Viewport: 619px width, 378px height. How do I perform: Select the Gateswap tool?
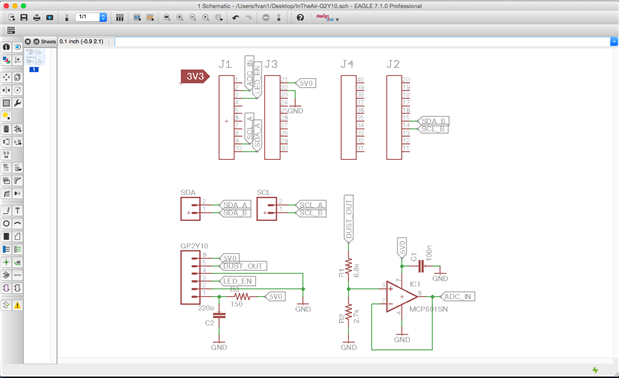tap(6, 155)
